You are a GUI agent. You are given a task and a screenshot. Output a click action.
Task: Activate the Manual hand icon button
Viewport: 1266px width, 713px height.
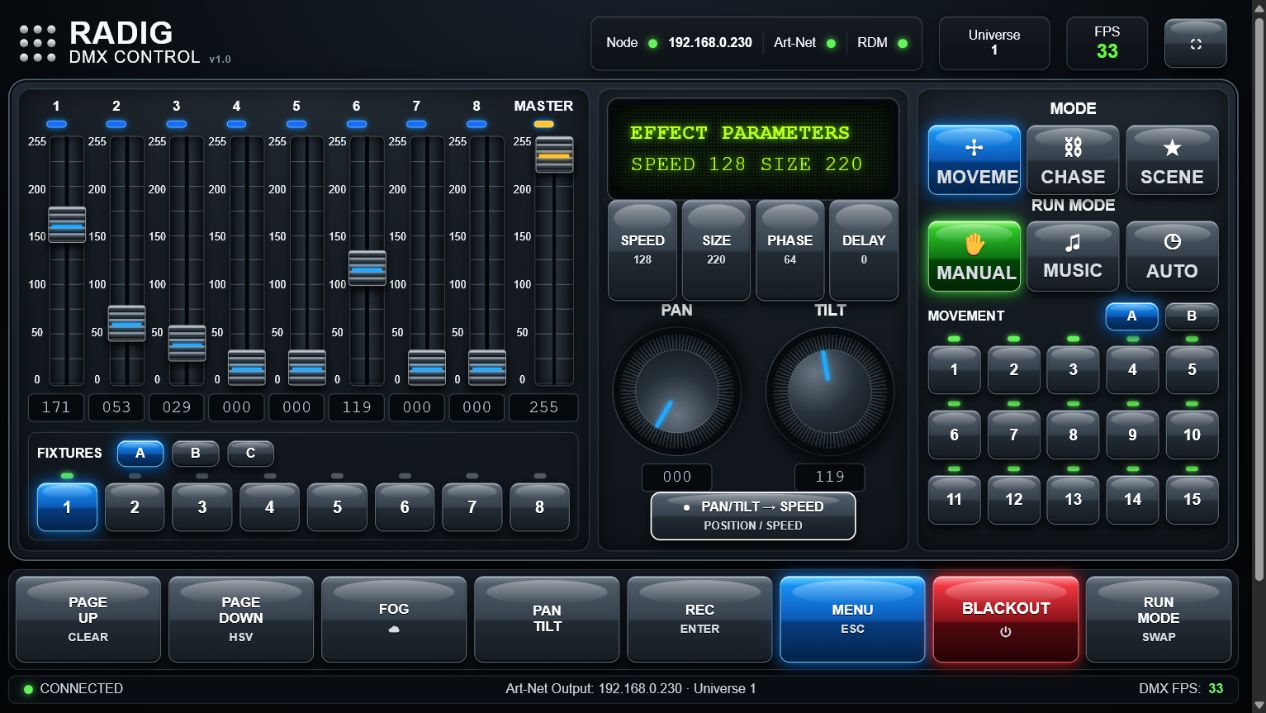[x=974, y=256]
